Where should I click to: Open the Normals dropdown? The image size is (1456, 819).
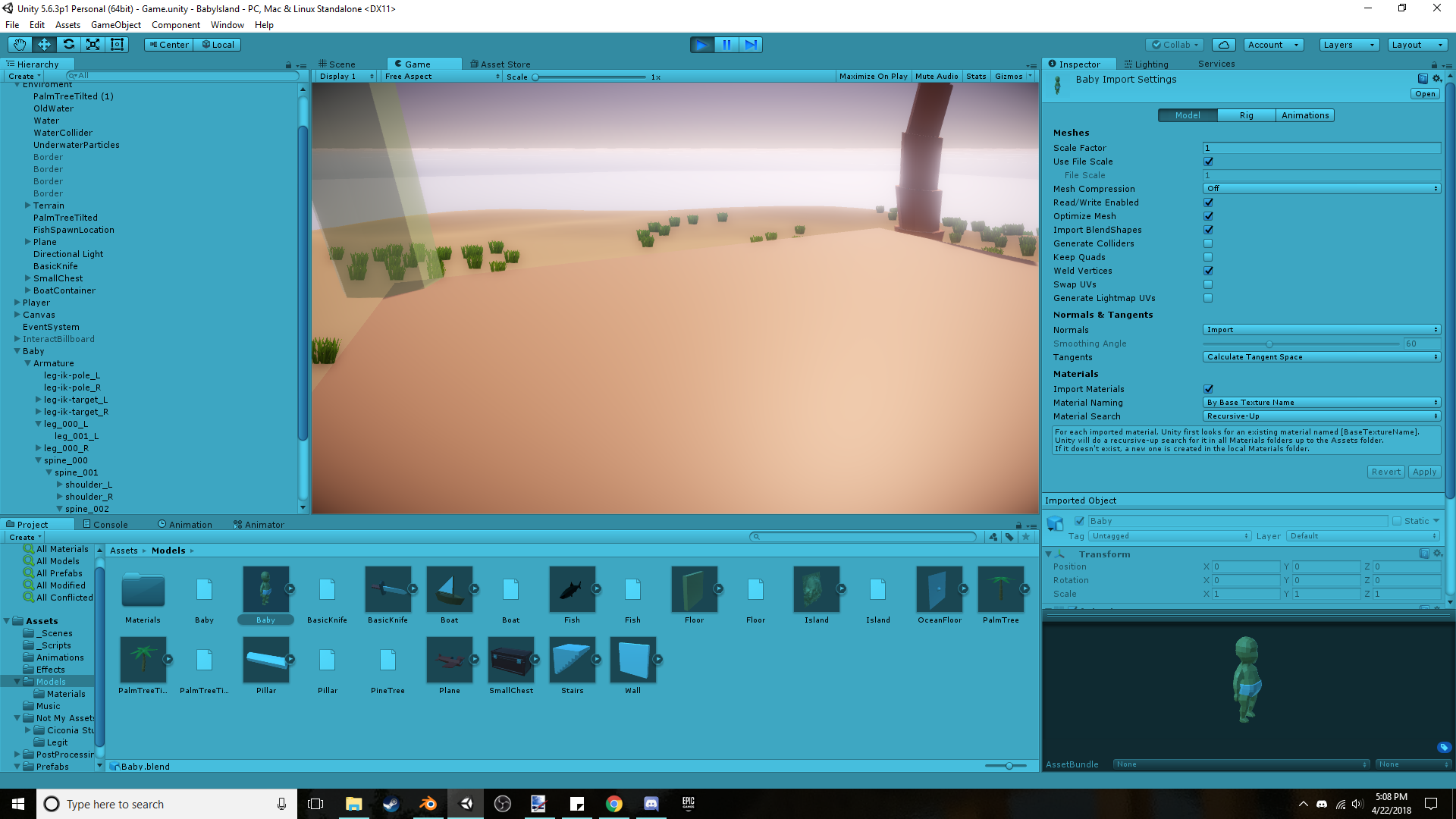point(1322,330)
